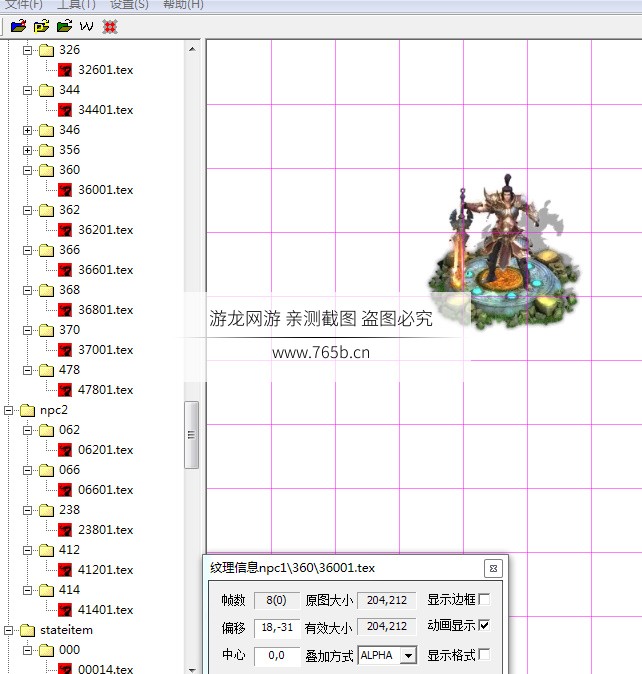Screen dimensions: 642x674
Task: Open the 帮助(H) menu
Action: click(x=183, y=5)
